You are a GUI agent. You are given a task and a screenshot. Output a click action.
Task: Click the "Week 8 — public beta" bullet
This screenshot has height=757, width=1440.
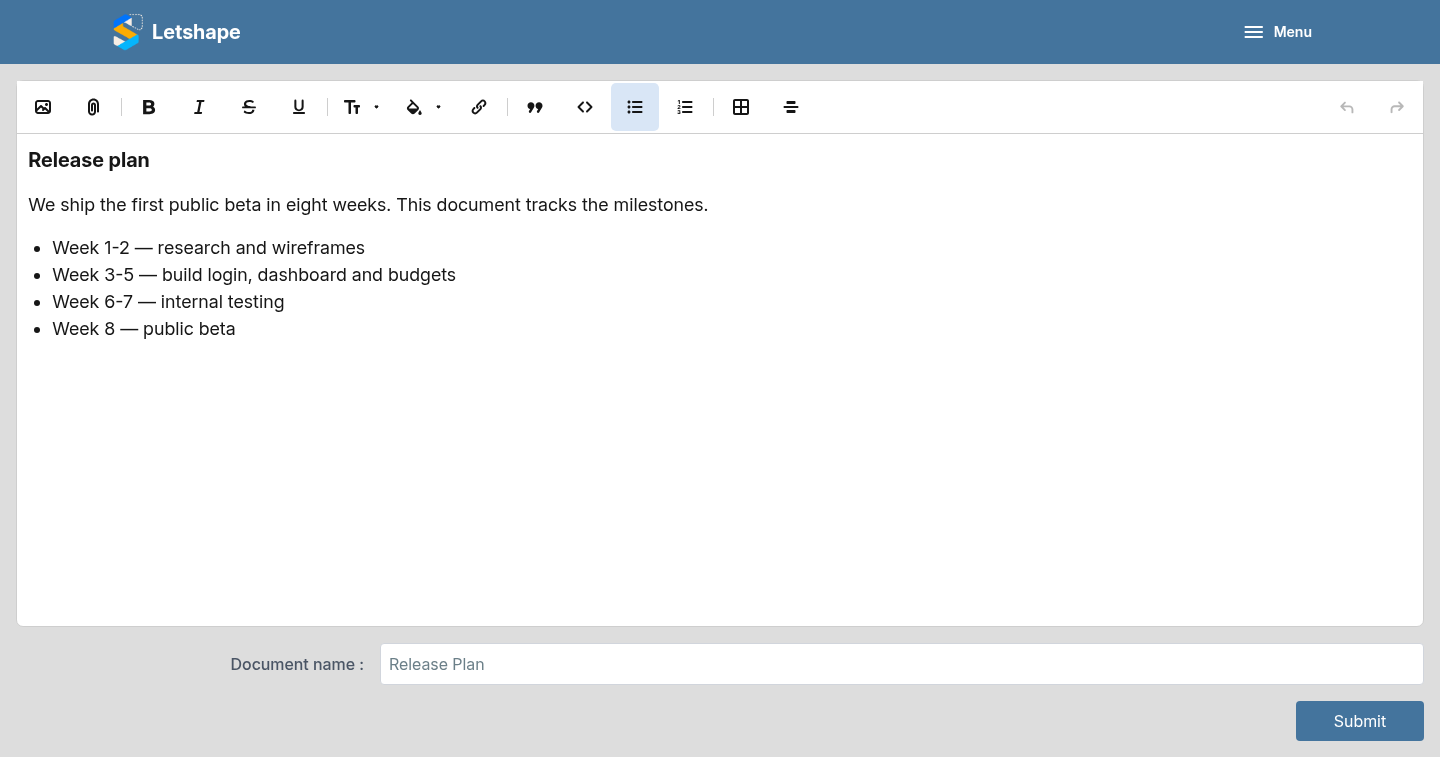[x=144, y=329]
